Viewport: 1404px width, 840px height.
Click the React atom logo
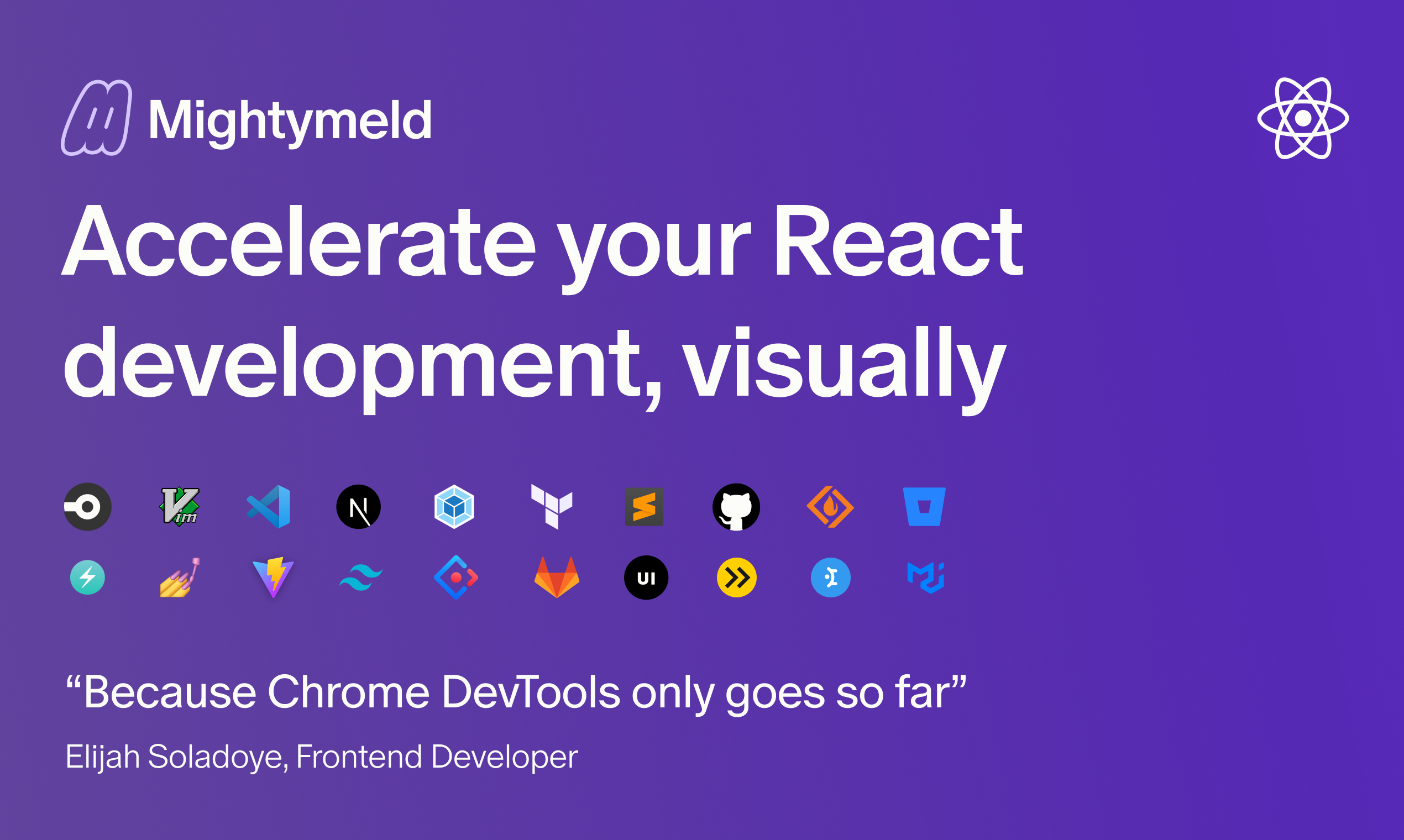point(1303,118)
